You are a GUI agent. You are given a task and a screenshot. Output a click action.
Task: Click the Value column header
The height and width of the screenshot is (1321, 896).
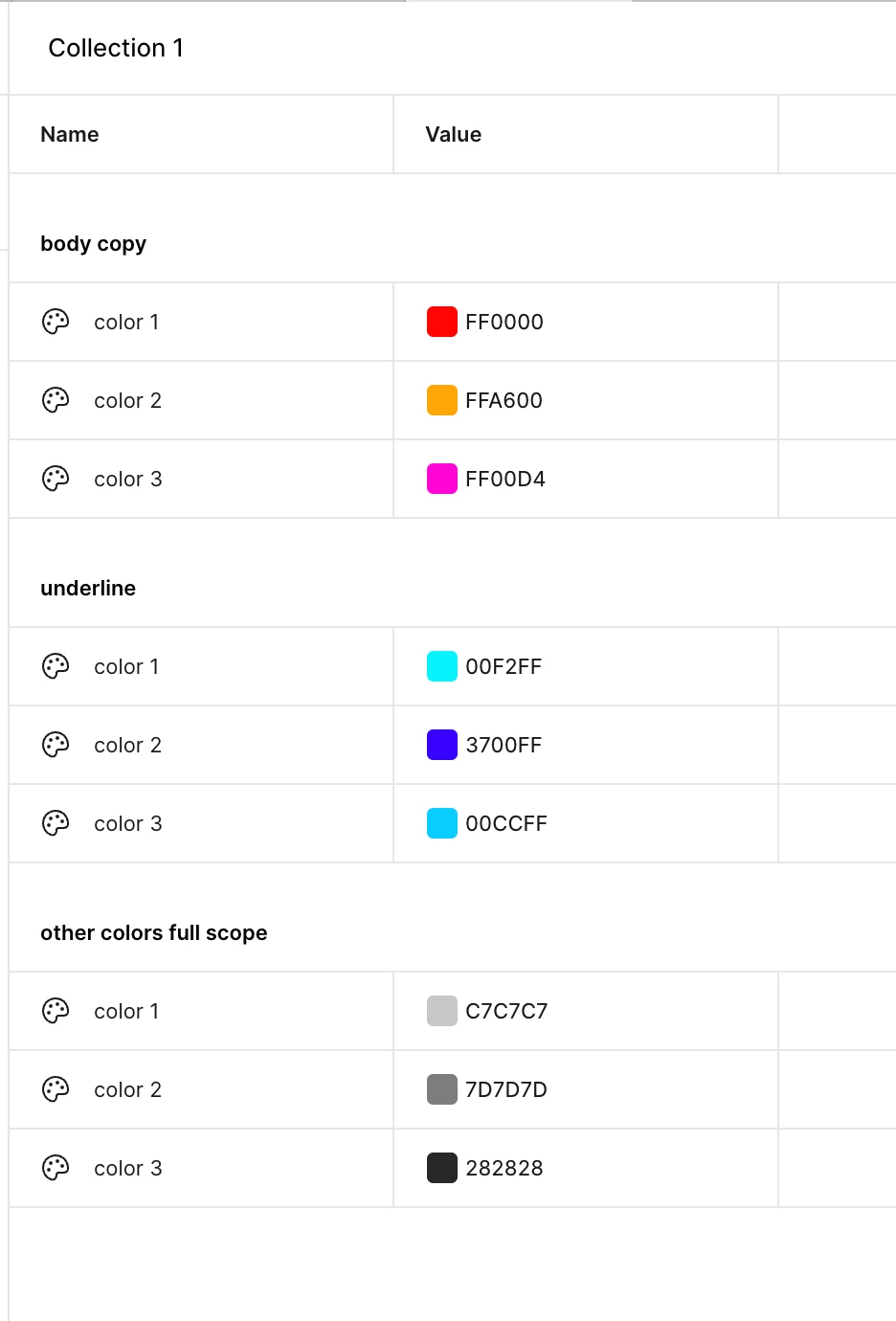(453, 134)
